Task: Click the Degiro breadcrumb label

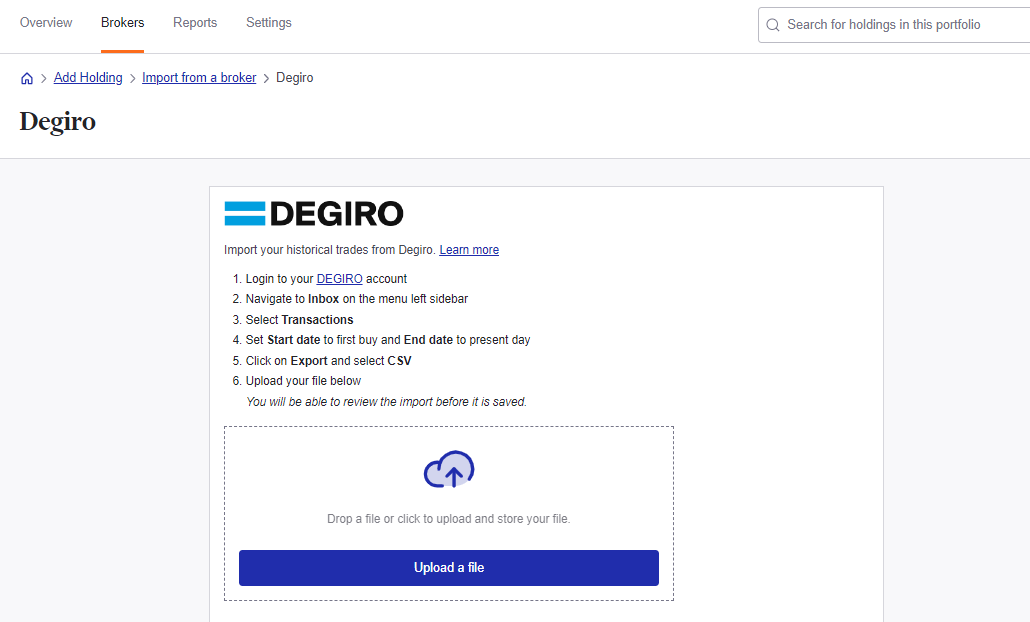Action: 294,77
